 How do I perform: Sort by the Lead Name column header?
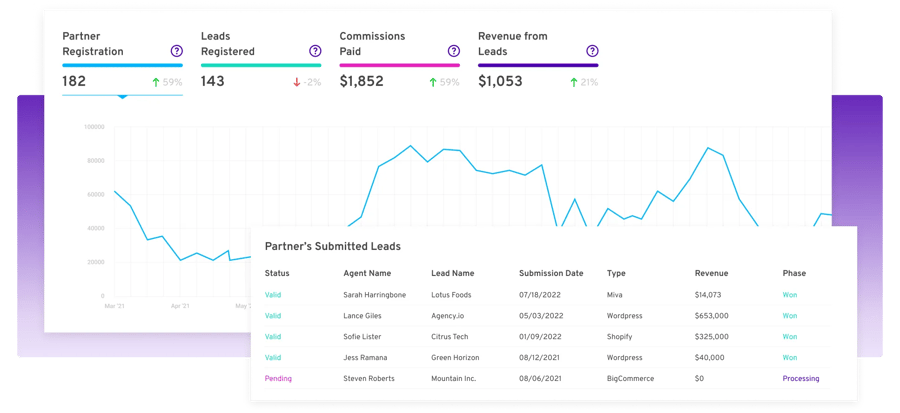click(x=453, y=273)
